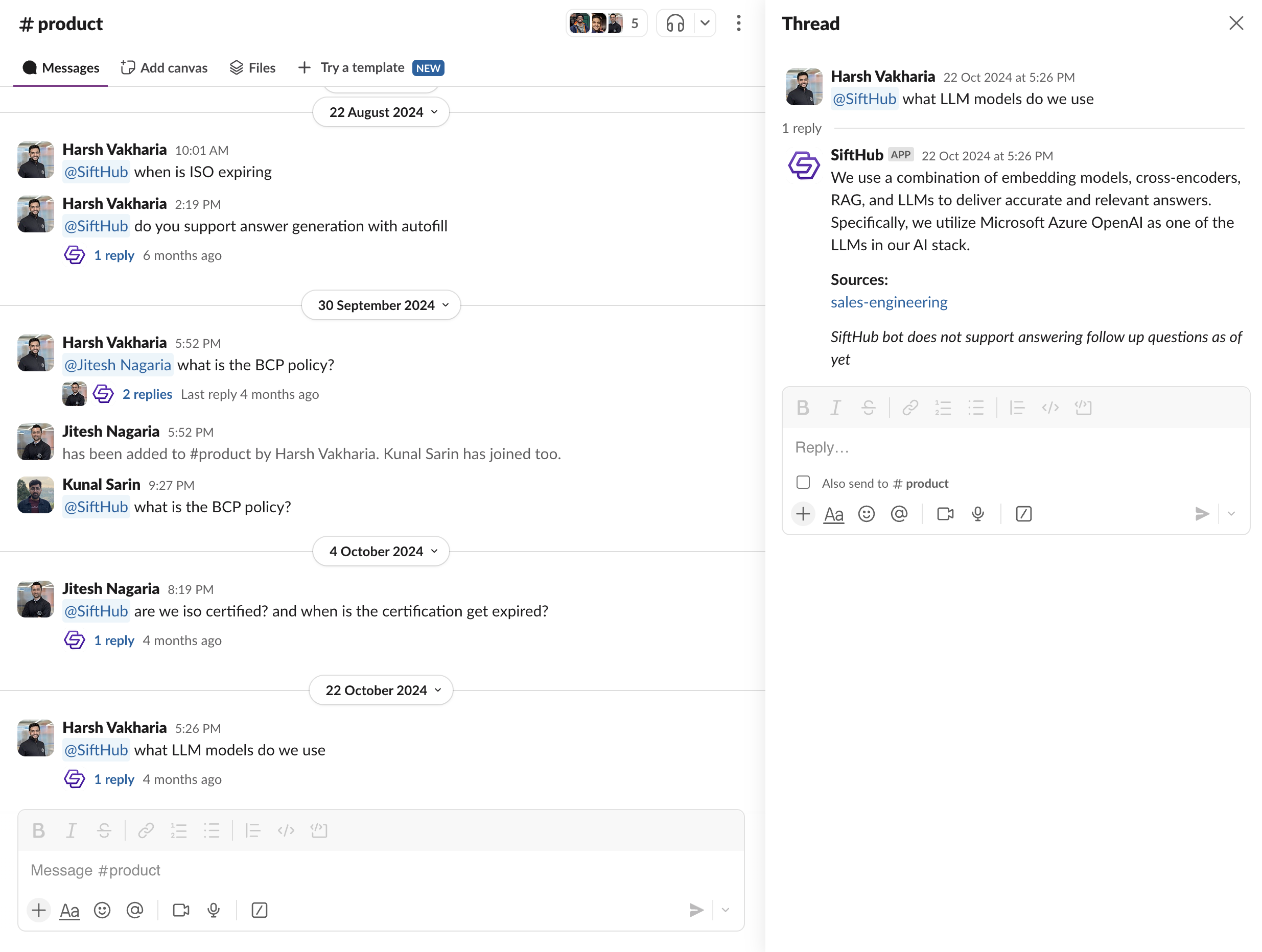Open the sales-engineering source link

[889, 302]
